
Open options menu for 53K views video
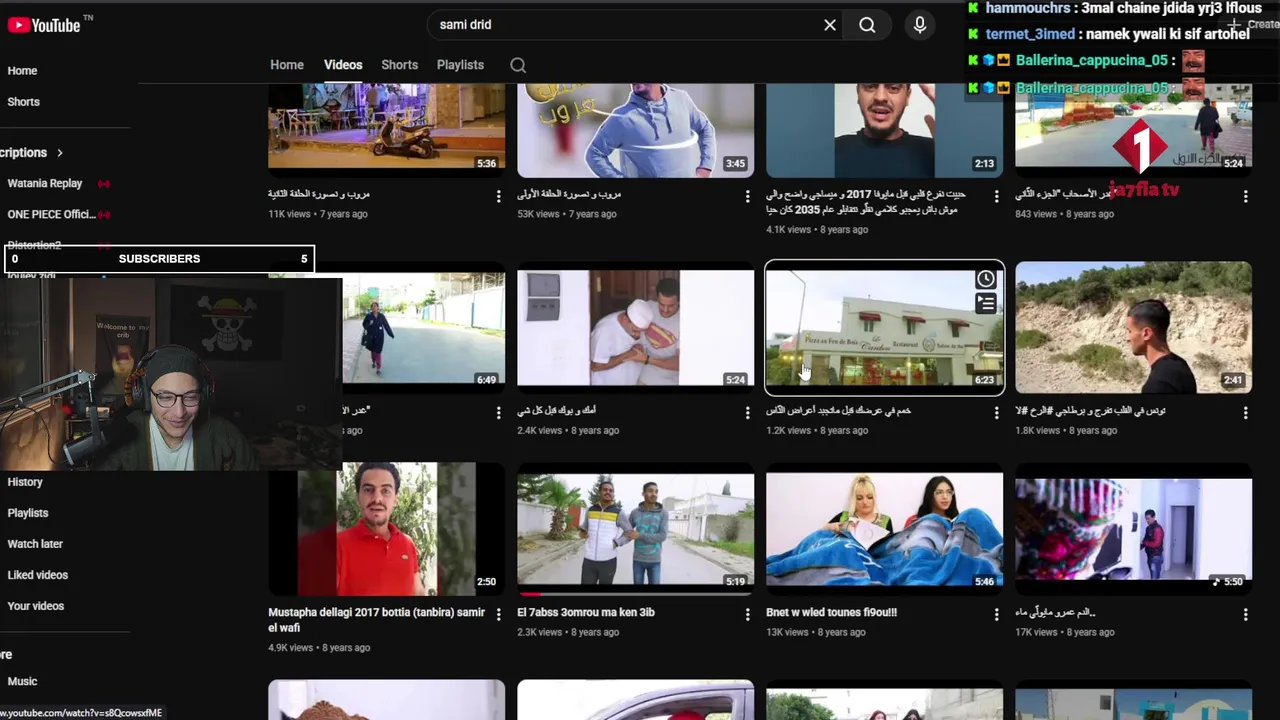coord(747,197)
